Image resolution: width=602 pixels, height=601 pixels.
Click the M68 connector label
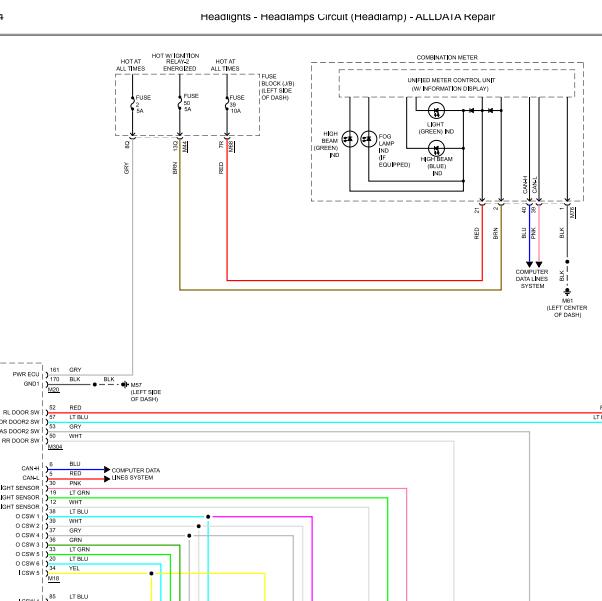point(232,147)
